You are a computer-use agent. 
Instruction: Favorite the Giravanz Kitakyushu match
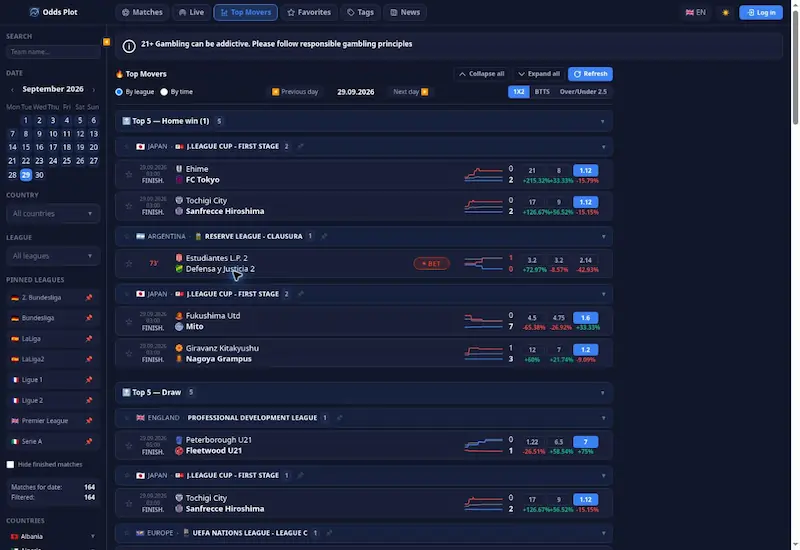tap(129, 354)
